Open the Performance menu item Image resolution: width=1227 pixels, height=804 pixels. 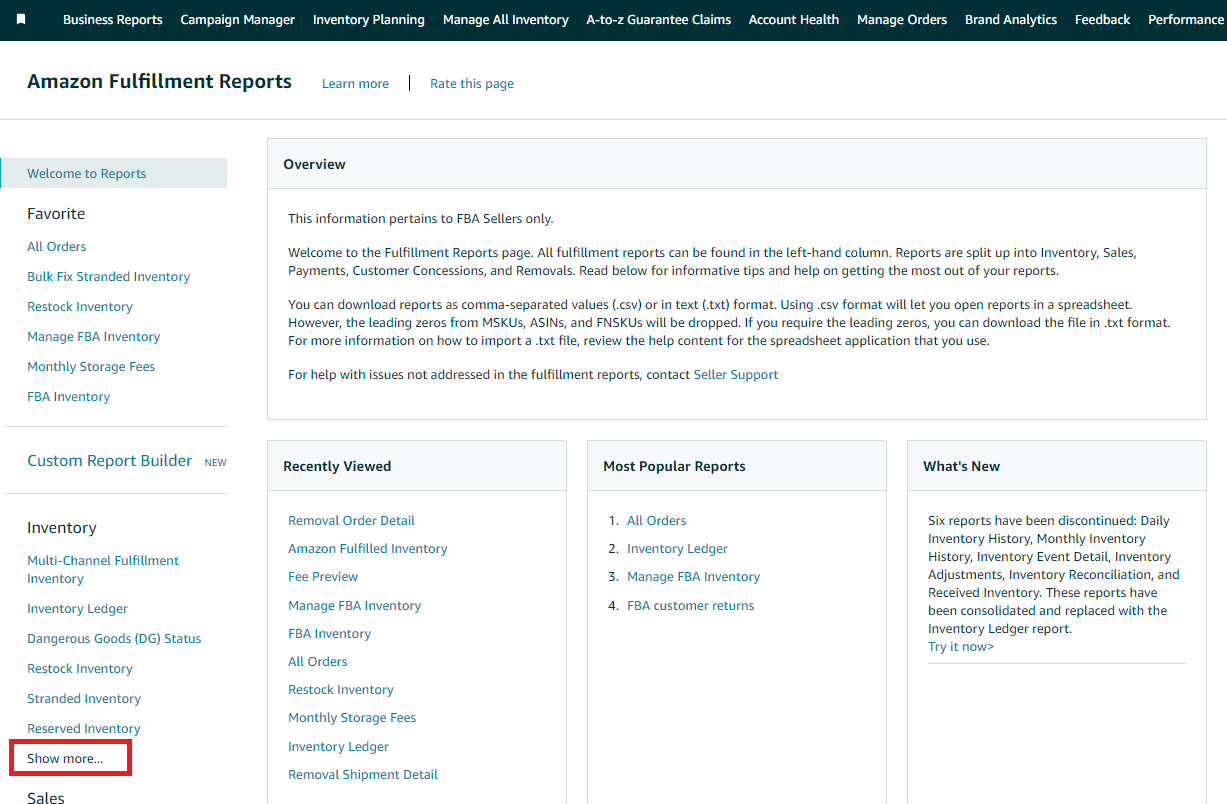(x=1187, y=19)
